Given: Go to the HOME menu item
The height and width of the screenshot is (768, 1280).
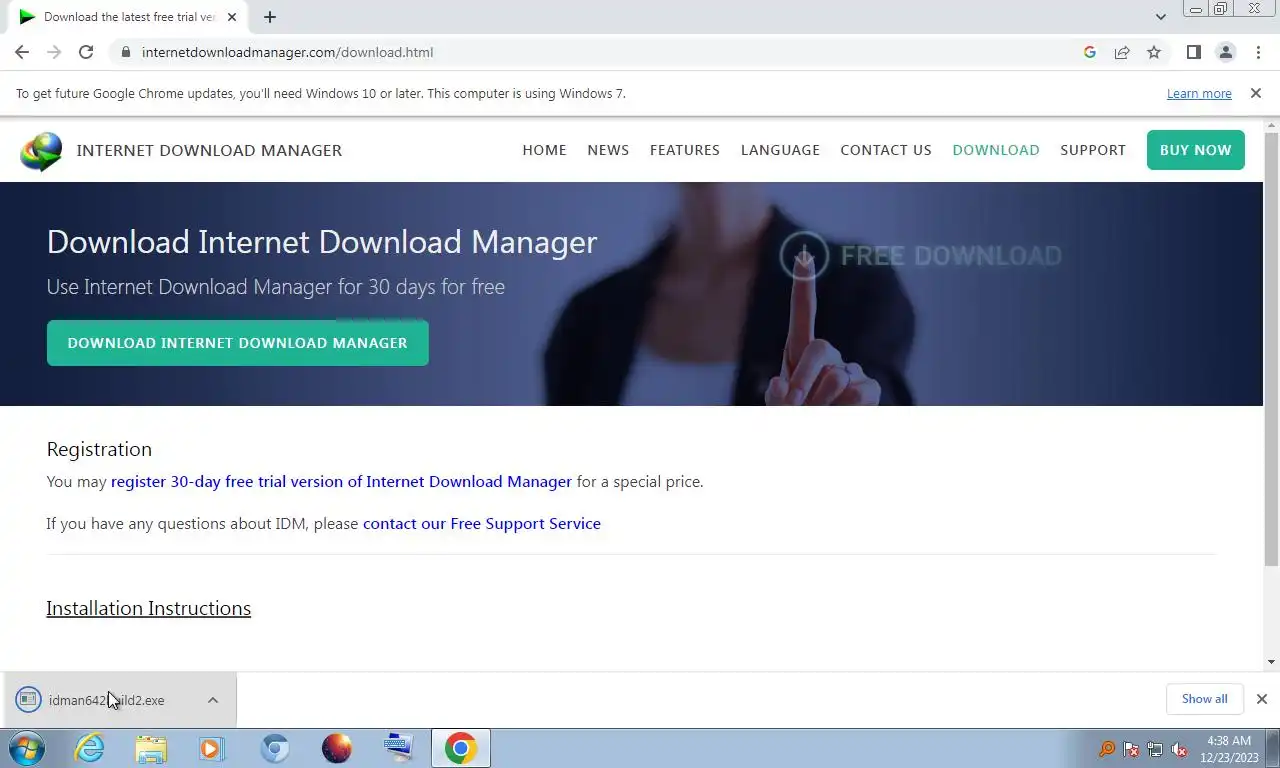Looking at the screenshot, I should (x=544, y=150).
